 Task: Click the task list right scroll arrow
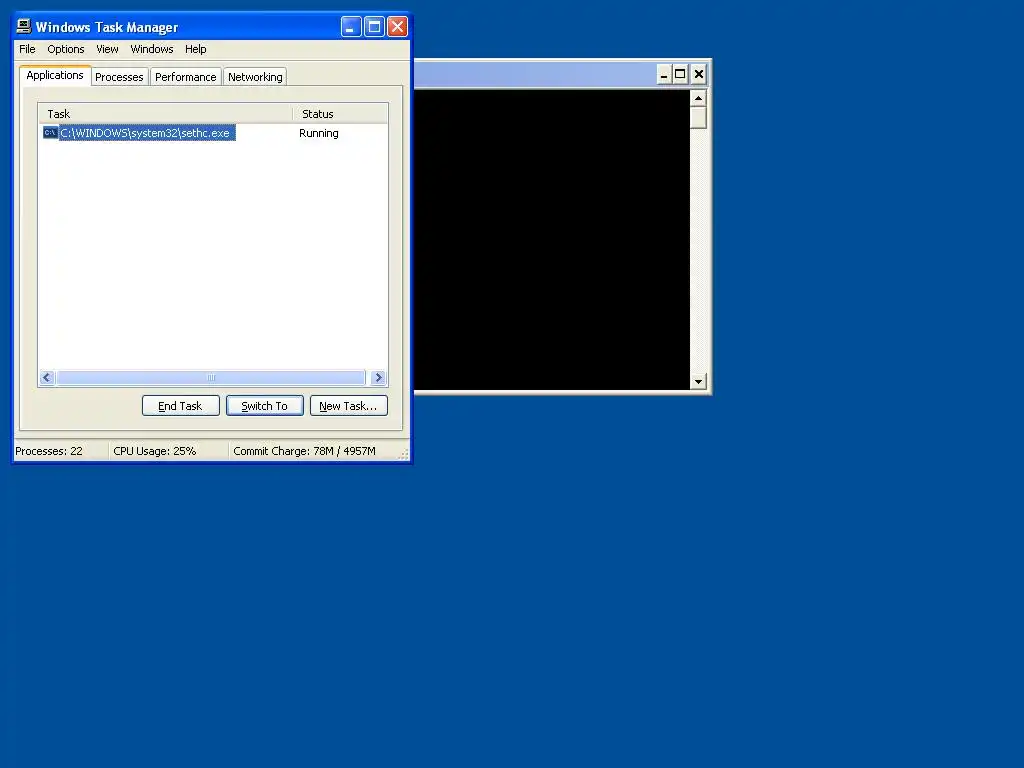(378, 377)
